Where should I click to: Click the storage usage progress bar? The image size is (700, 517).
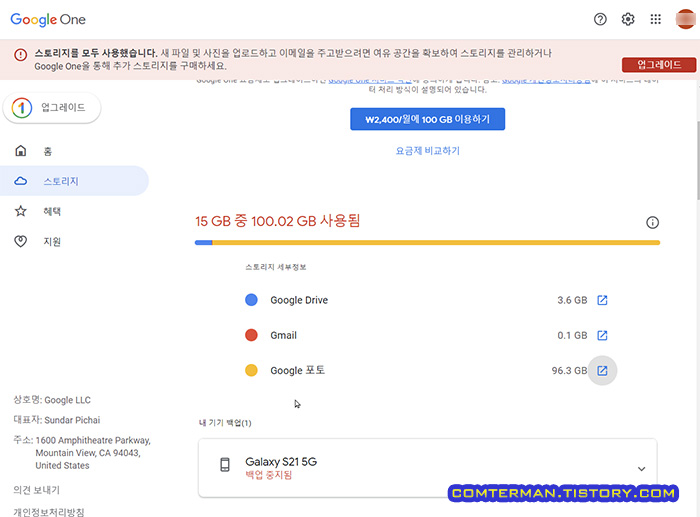(427, 243)
